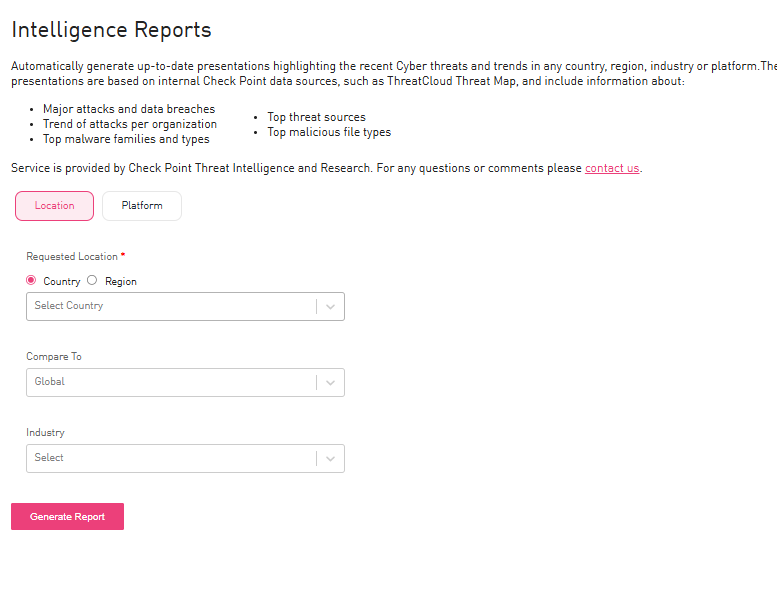Switch to the Location tab
Screen dimensions: 777x615
pyautogui.click(x=55, y=206)
